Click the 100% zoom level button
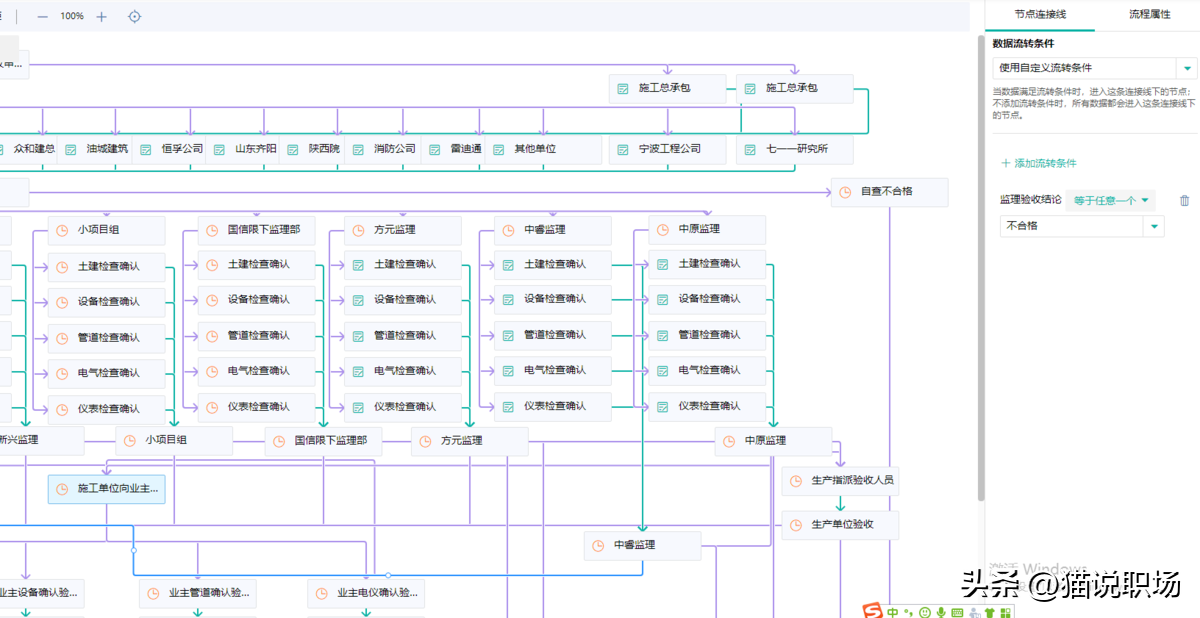This screenshot has height=618, width=1200. coord(71,16)
